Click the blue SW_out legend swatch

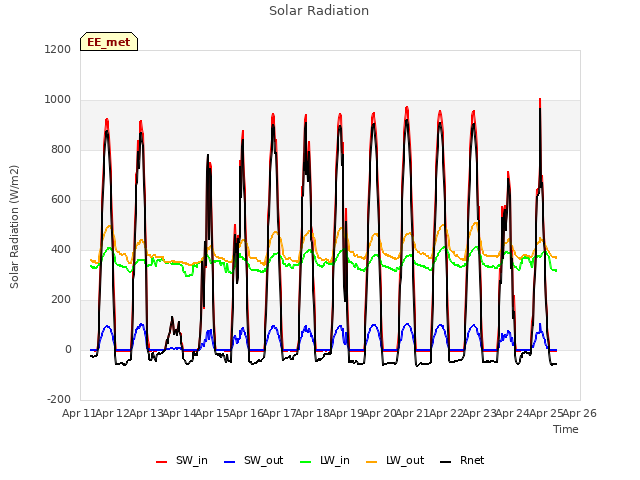pos(230,462)
